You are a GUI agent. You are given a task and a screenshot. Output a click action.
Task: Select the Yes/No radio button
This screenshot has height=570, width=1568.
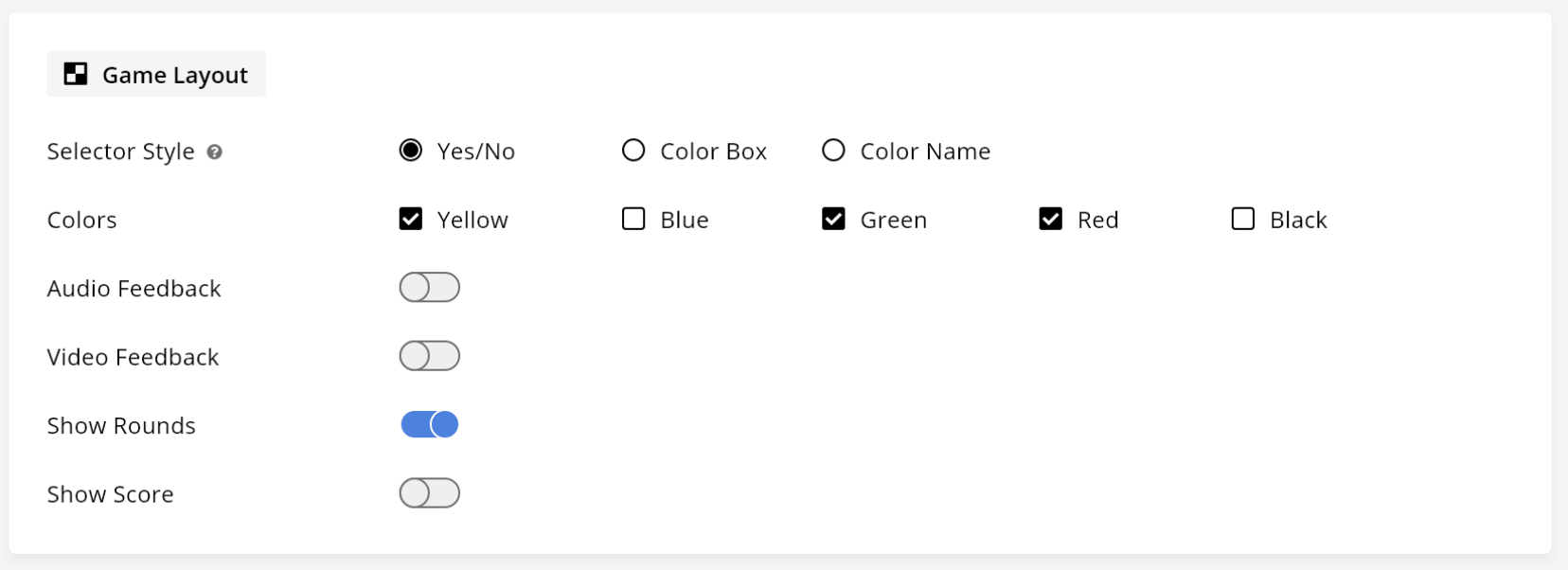point(411,151)
